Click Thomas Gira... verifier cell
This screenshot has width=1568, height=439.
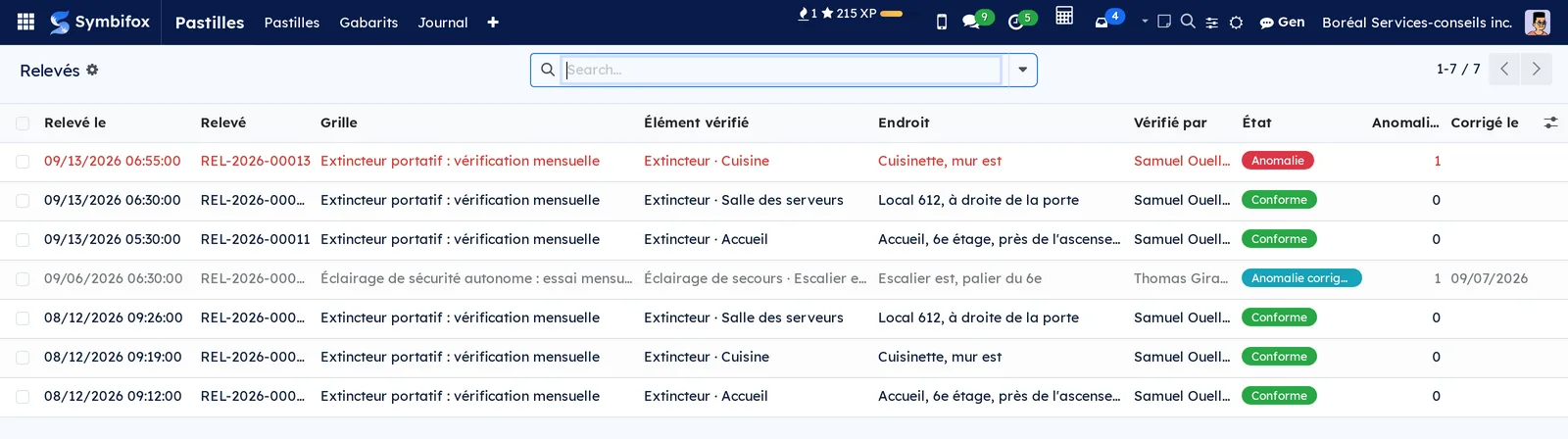pyautogui.click(x=1181, y=278)
